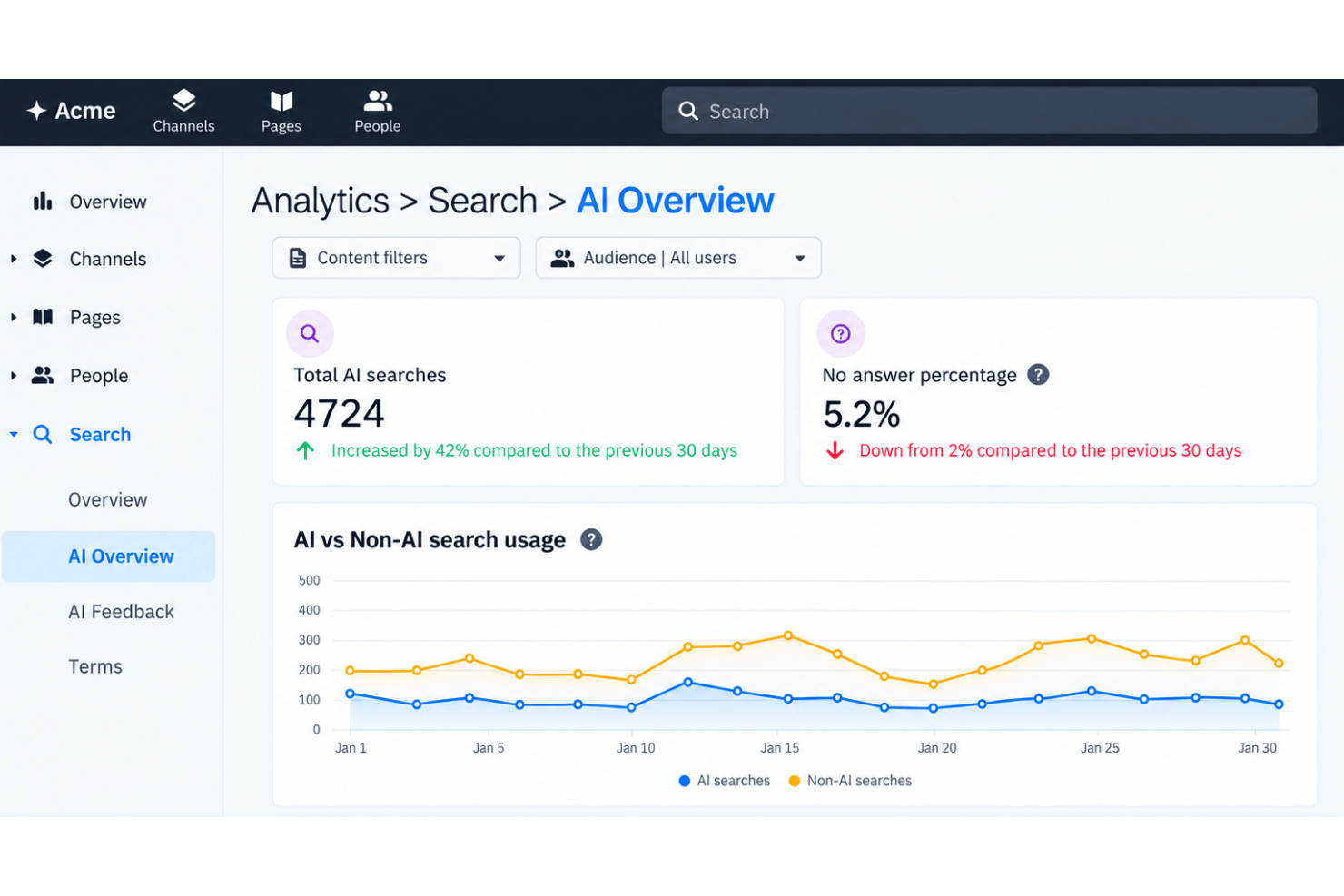The height and width of the screenshot is (896, 1344).
Task: Click the book icon beside sidebar Pages
Action: pyautogui.click(x=43, y=317)
